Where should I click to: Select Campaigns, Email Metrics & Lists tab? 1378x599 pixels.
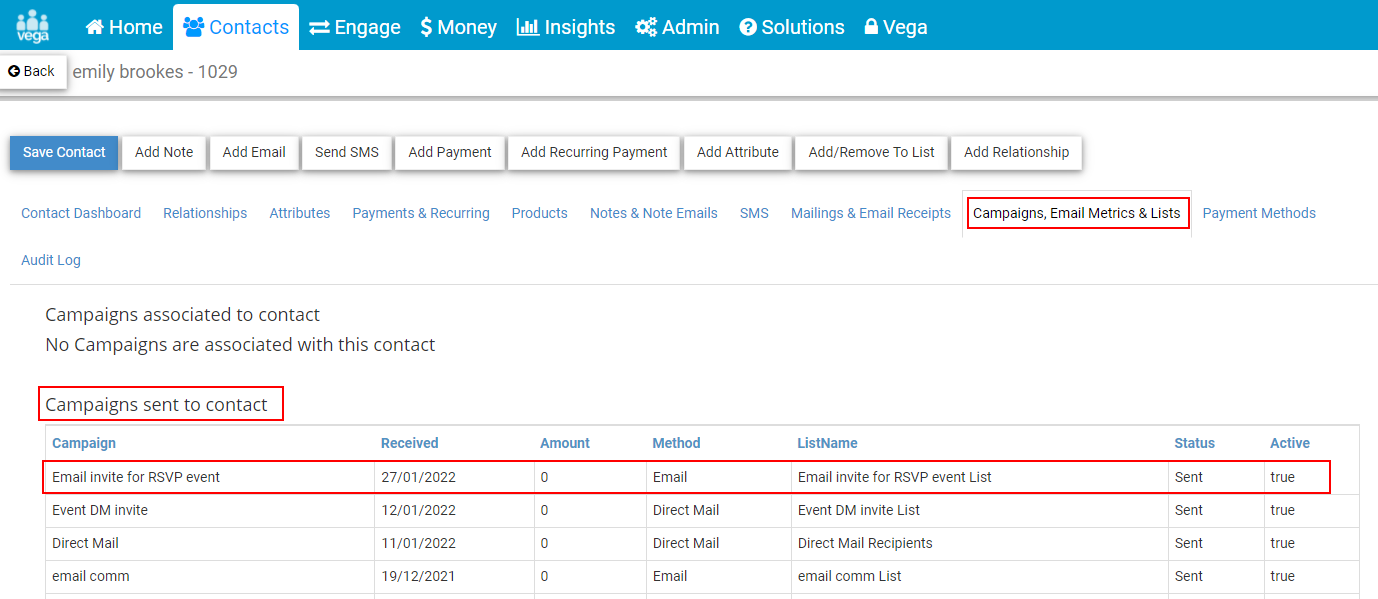(1077, 213)
